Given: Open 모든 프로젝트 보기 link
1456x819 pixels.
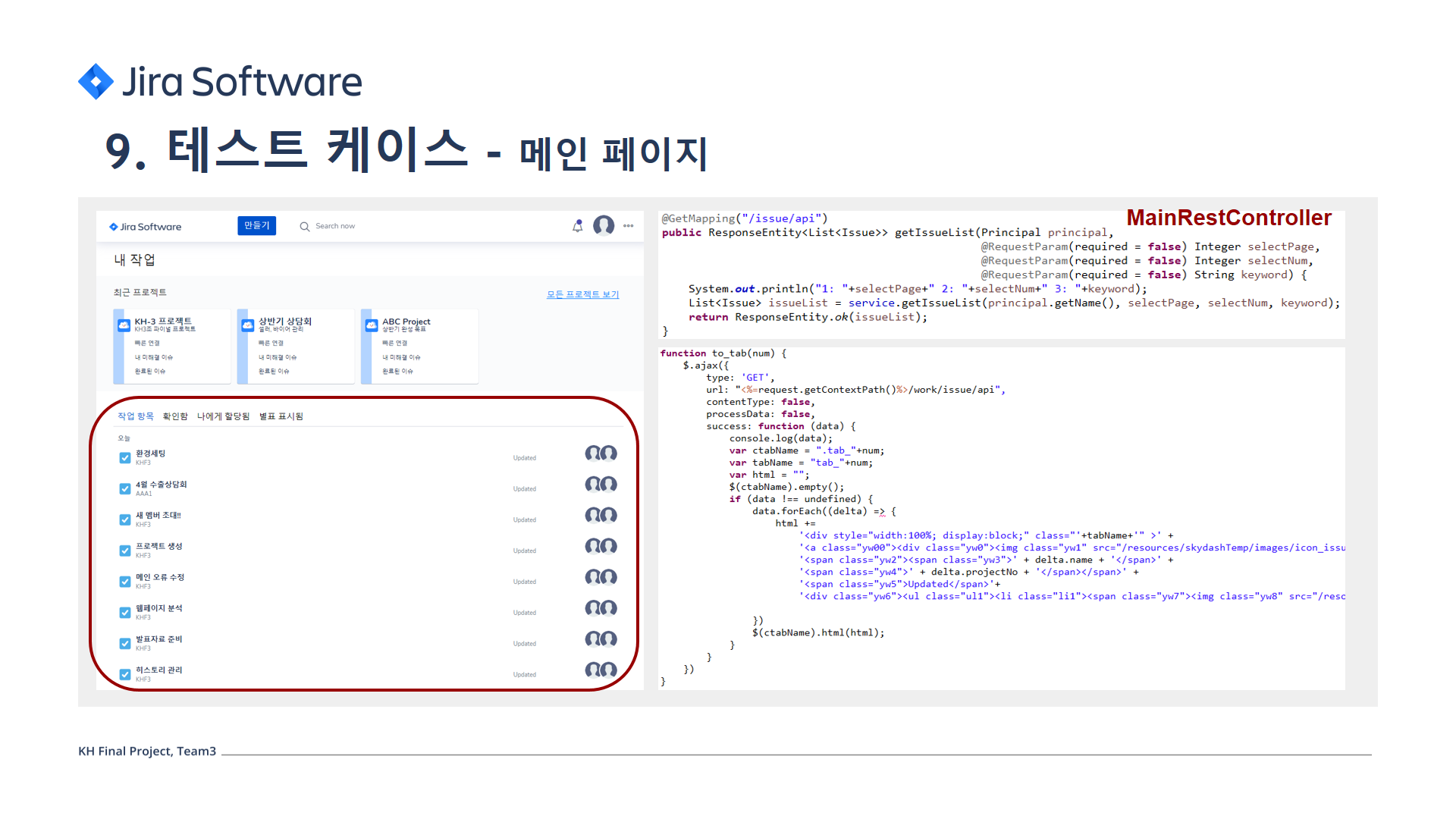Looking at the screenshot, I should tap(582, 294).
